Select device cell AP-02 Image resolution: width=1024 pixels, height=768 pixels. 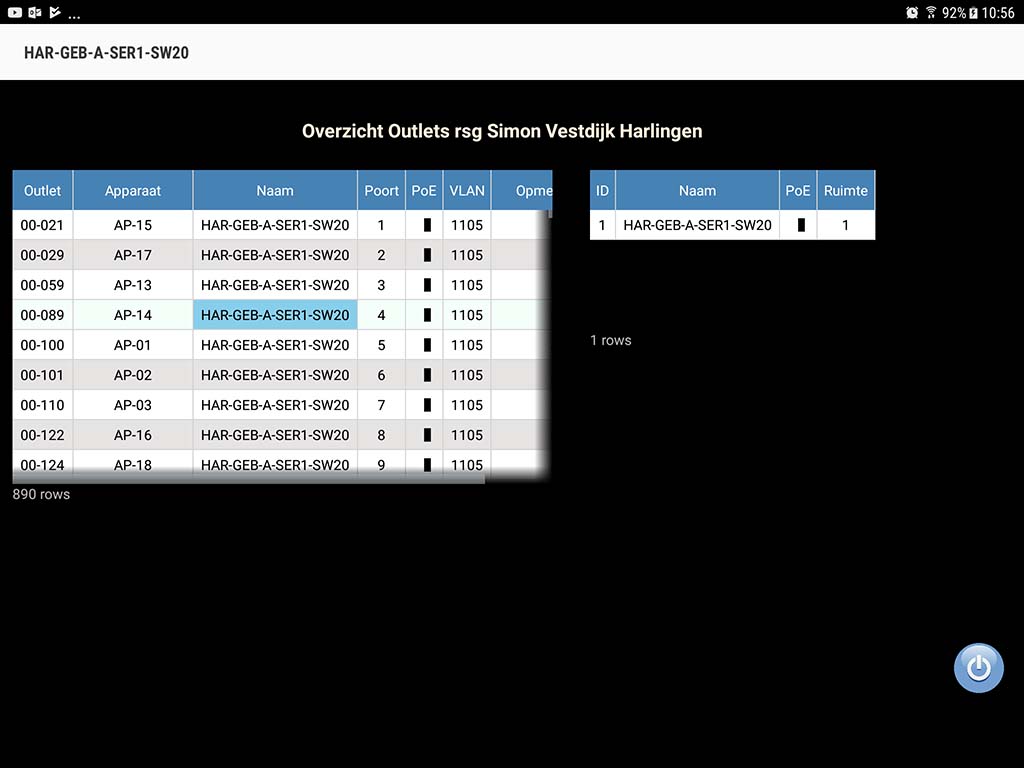click(x=133, y=376)
